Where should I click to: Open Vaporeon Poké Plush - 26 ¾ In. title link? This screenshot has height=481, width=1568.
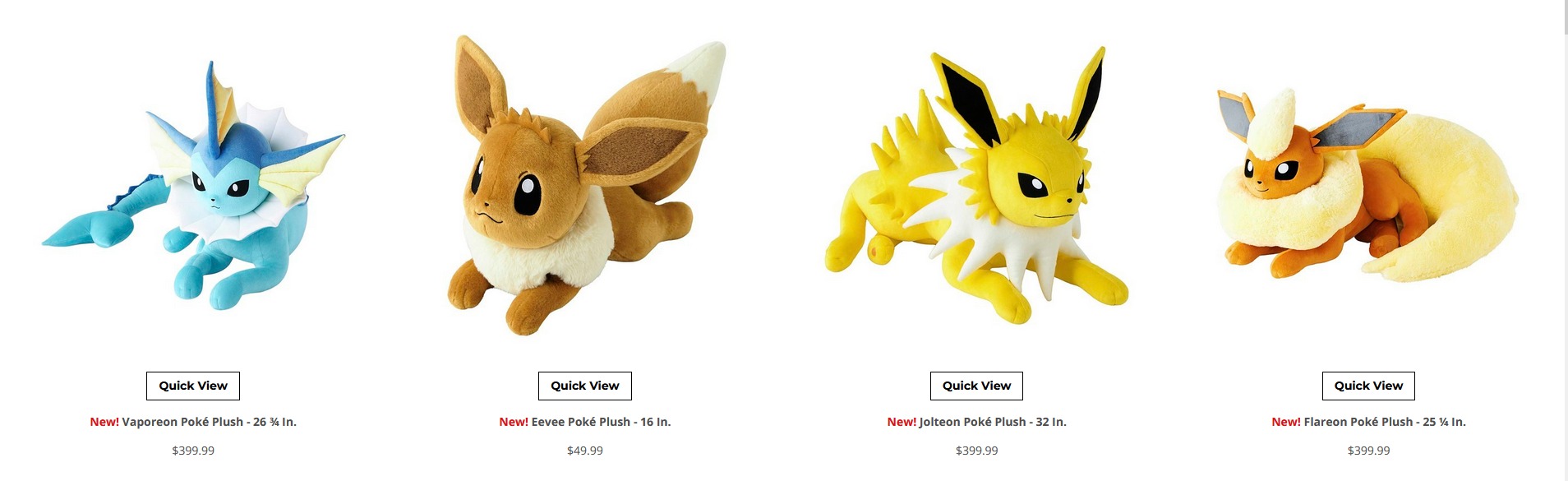pyautogui.click(x=209, y=422)
